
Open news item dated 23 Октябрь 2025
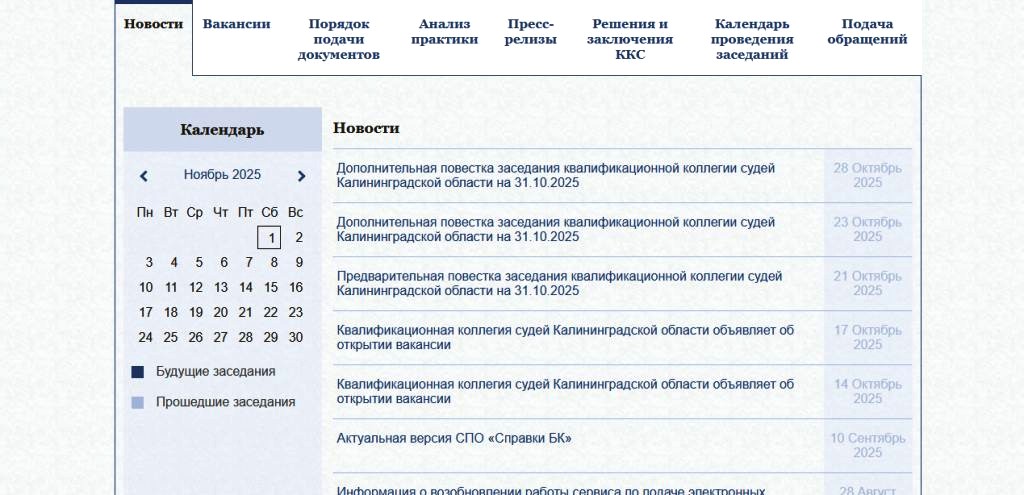(555, 229)
